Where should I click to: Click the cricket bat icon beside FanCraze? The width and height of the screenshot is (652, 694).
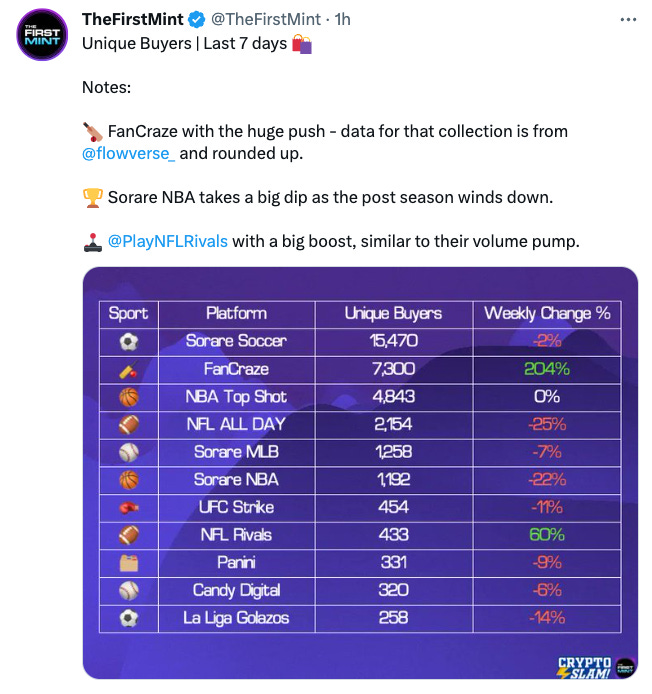tap(129, 370)
